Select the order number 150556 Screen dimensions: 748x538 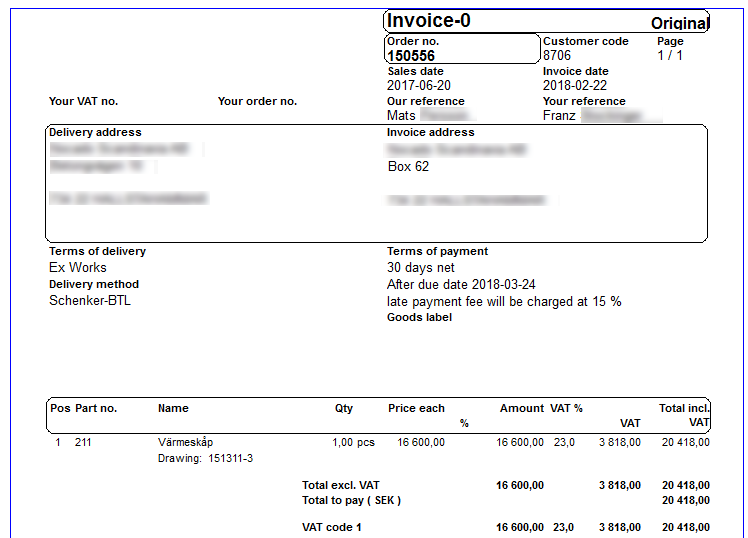click(x=411, y=56)
